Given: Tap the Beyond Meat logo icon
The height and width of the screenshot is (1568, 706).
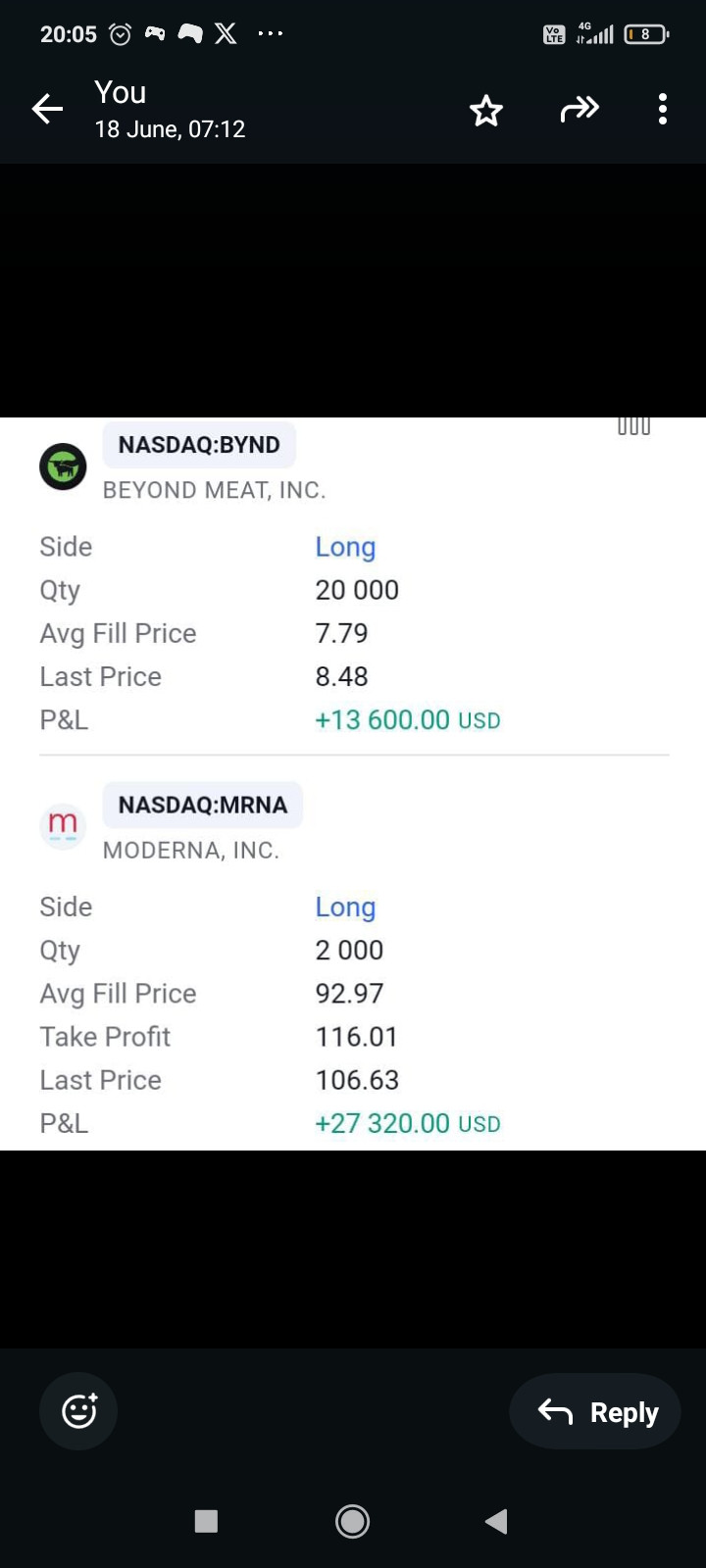Looking at the screenshot, I should pyautogui.click(x=63, y=466).
